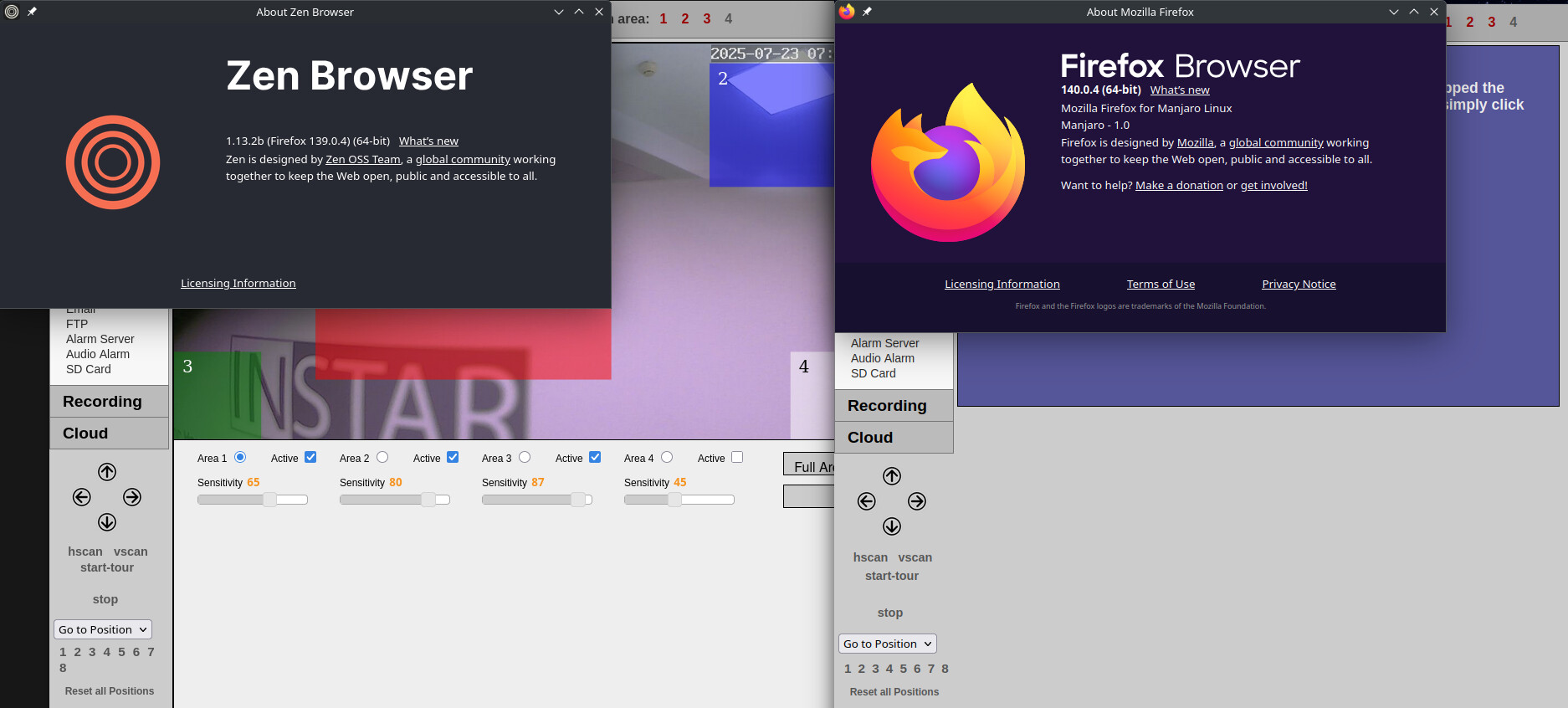Screen dimensions: 1568x708
Task: Select Area 3 radio button
Action: point(525,457)
